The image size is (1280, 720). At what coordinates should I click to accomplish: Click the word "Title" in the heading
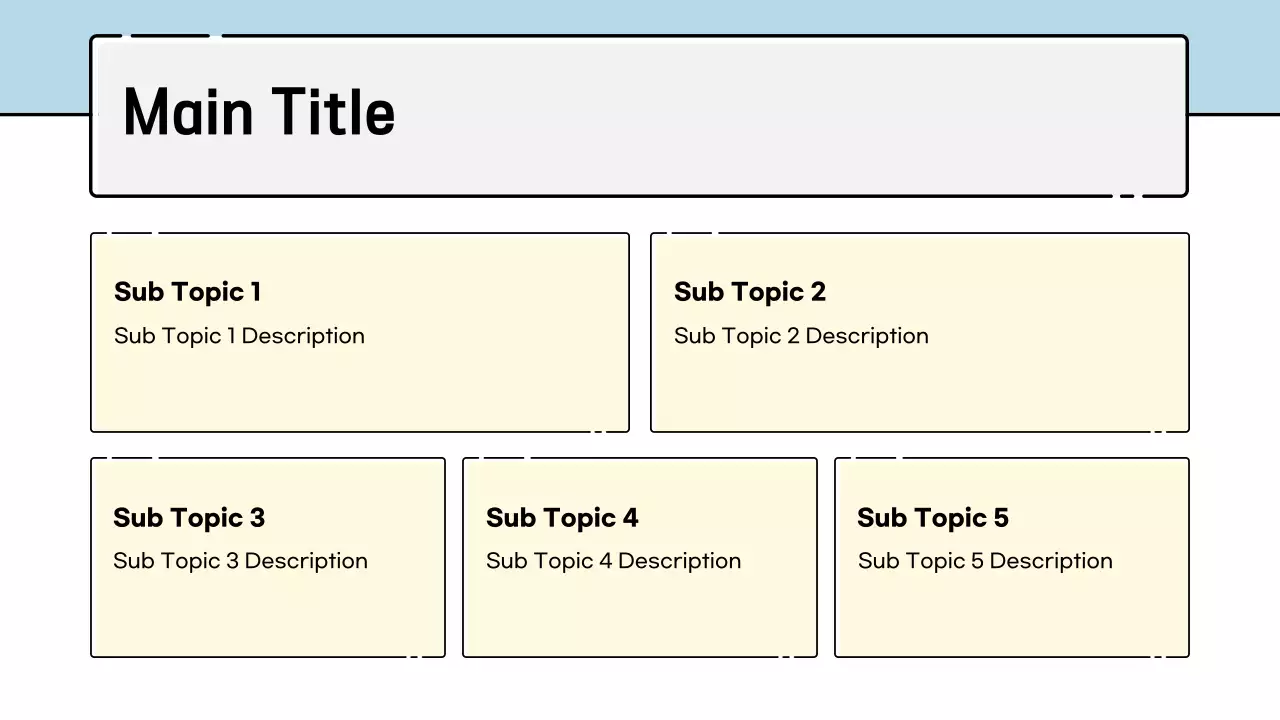click(334, 112)
